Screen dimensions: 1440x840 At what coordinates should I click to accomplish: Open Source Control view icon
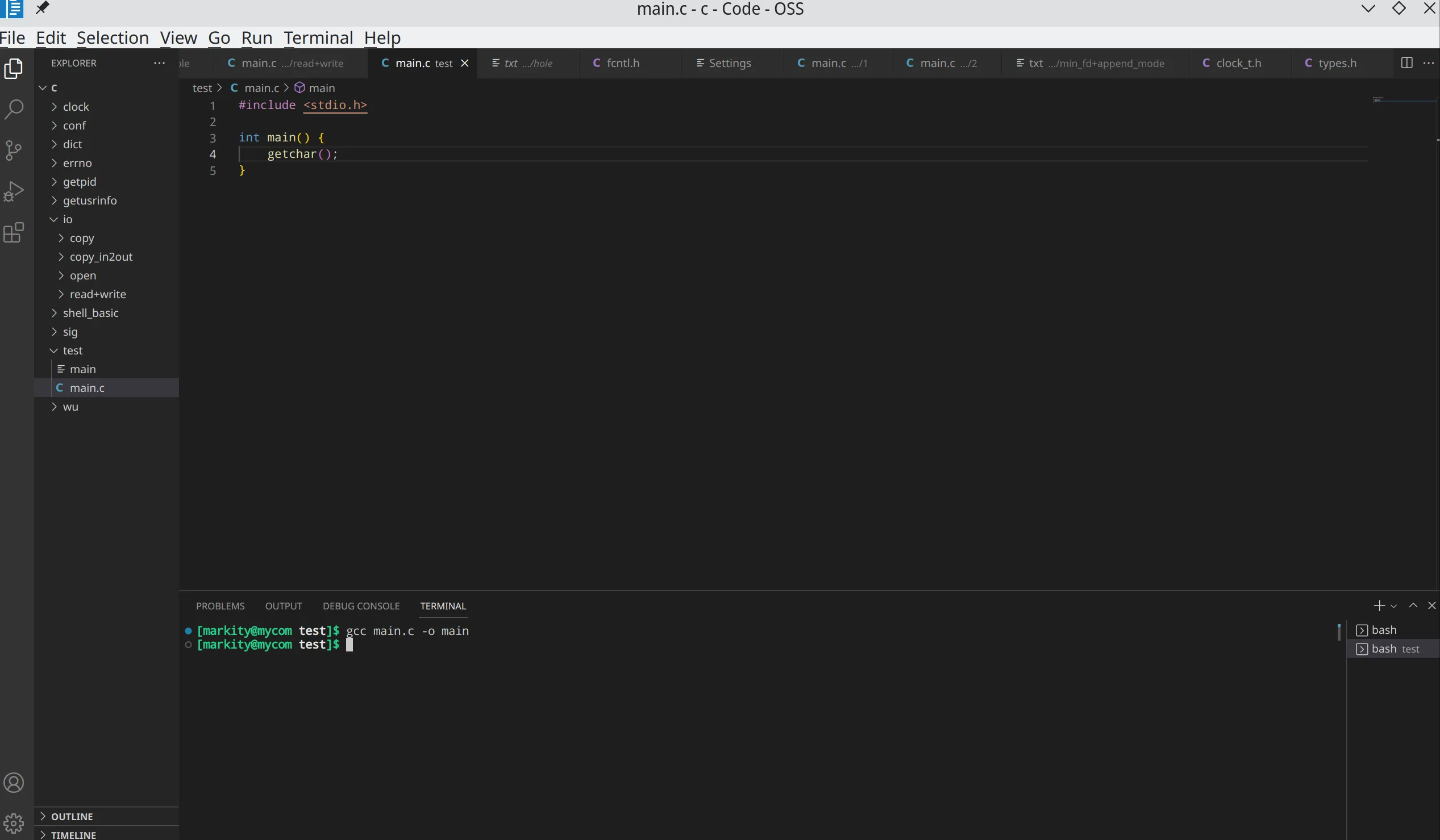[14, 150]
